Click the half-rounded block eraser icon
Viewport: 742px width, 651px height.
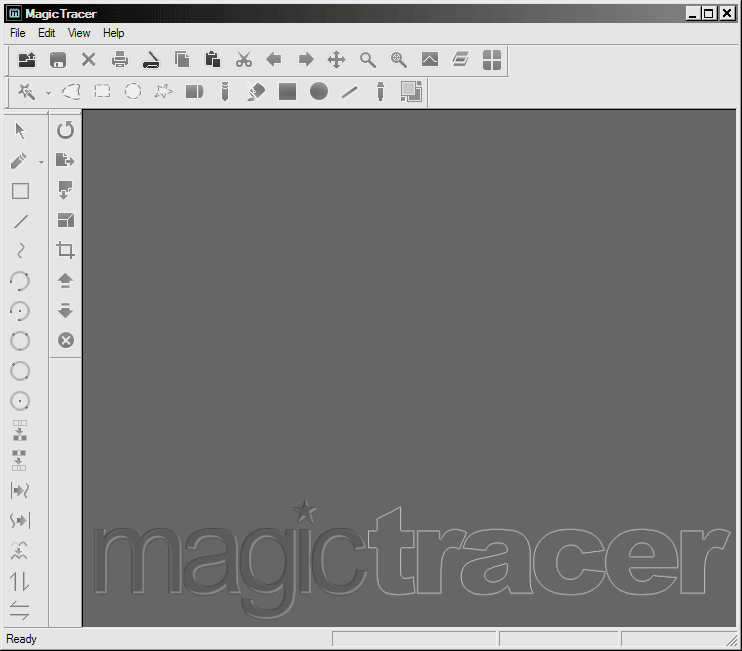pyautogui.click(x=194, y=91)
